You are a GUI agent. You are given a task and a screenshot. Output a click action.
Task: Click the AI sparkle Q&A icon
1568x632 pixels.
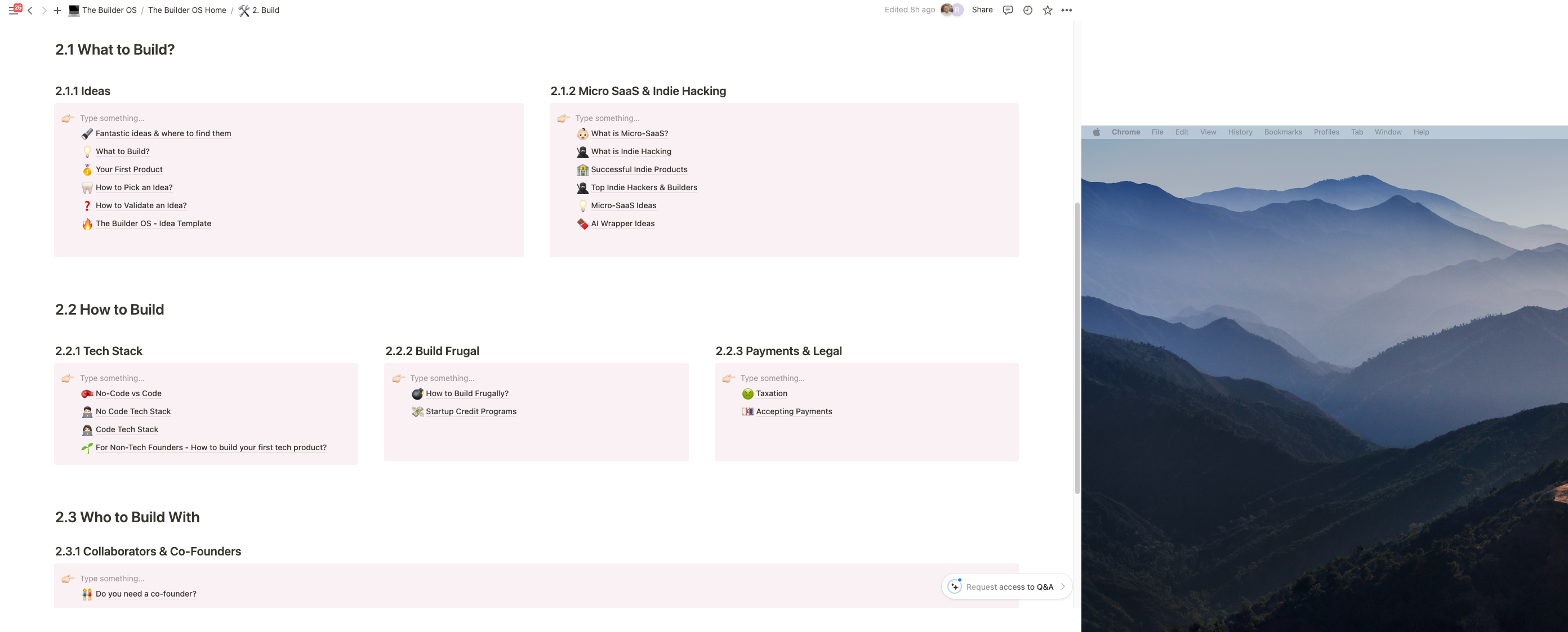coord(955,586)
